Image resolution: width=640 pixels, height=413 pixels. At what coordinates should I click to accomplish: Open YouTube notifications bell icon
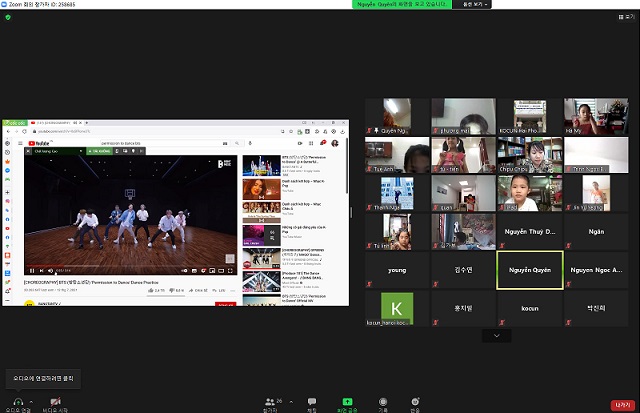tap(322, 143)
